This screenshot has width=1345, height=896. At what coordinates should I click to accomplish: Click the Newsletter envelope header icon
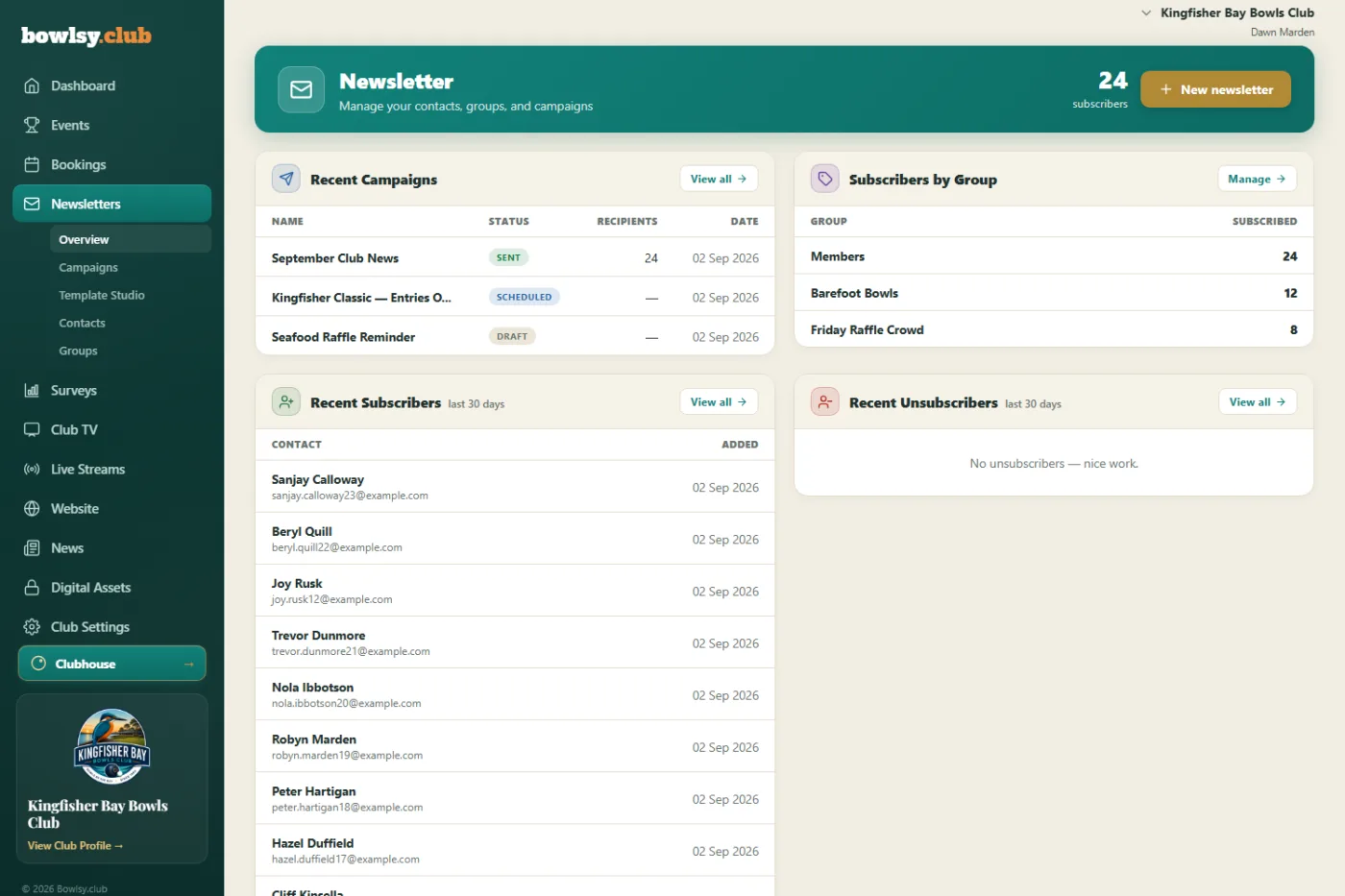tap(301, 89)
